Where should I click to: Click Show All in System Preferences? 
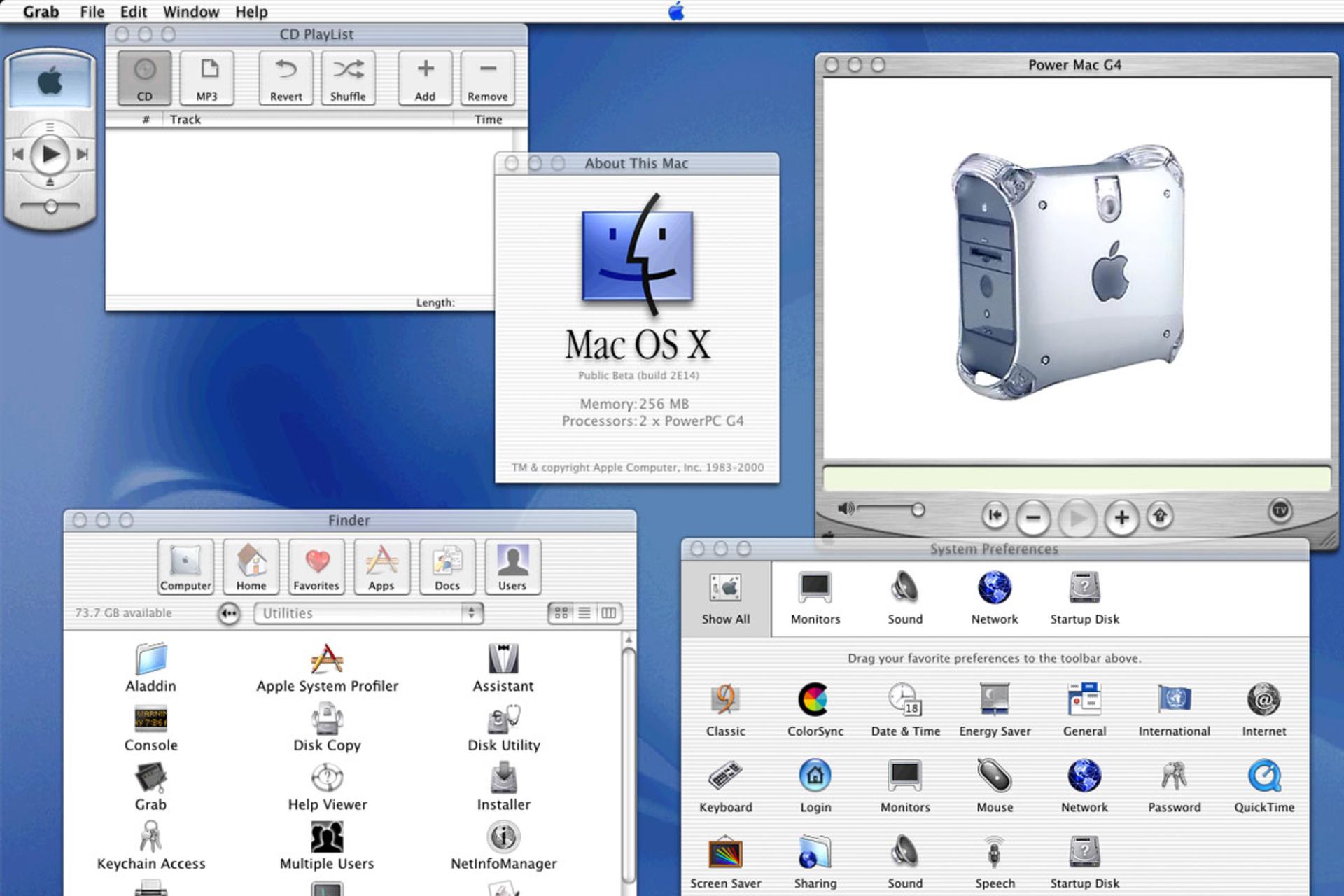tap(726, 599)
